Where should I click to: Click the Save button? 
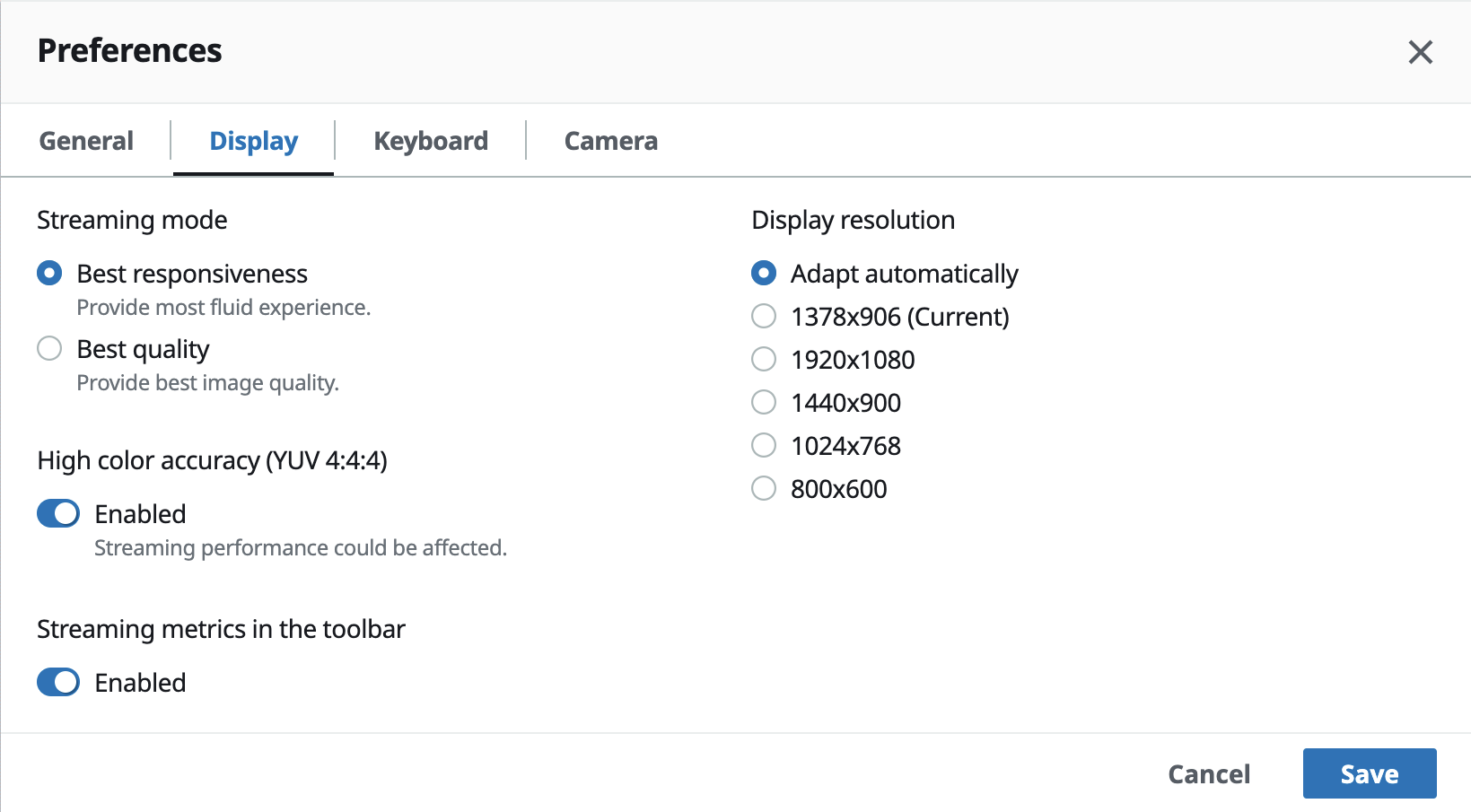tap(1369, 773)
